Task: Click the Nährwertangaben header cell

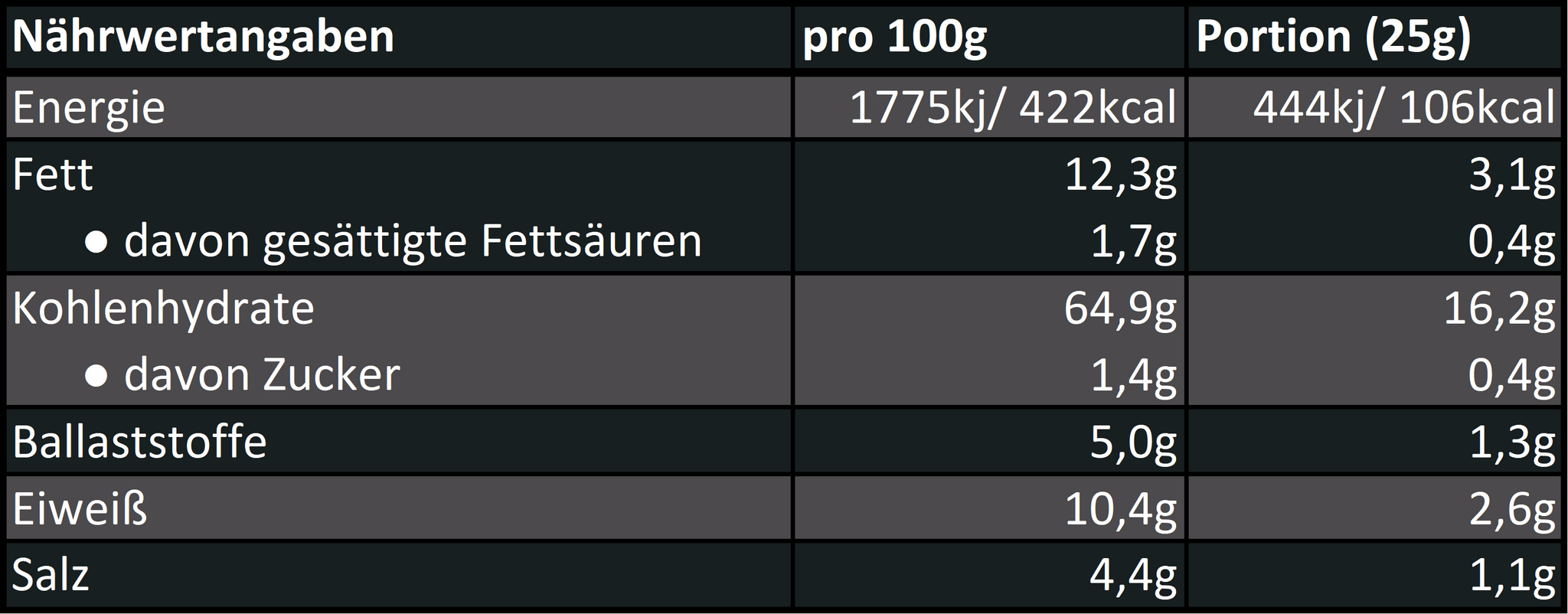Action: tap(203, 37)
